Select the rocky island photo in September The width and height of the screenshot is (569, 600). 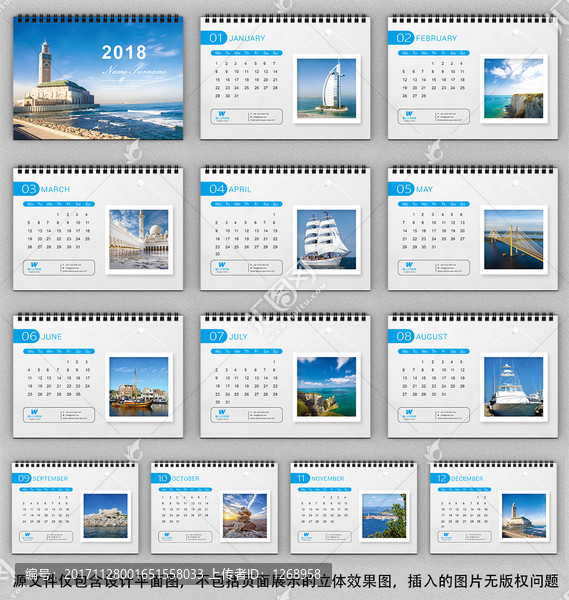point(106,516)
